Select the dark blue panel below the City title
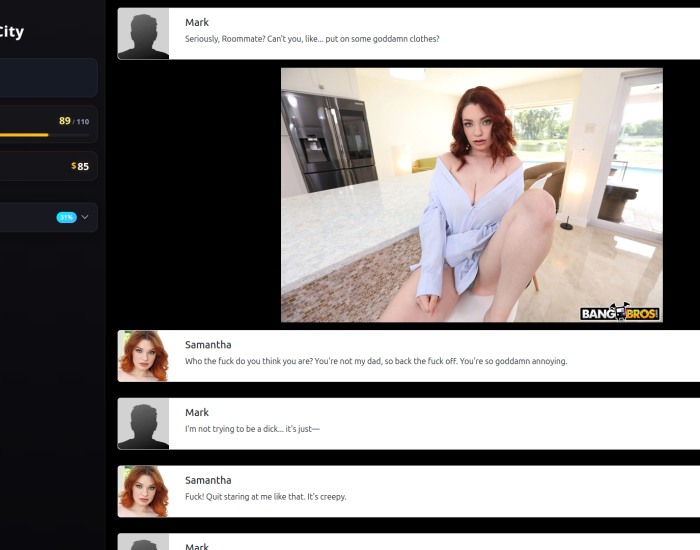Screen dimensions: 700x550 [x=48, y=78]
